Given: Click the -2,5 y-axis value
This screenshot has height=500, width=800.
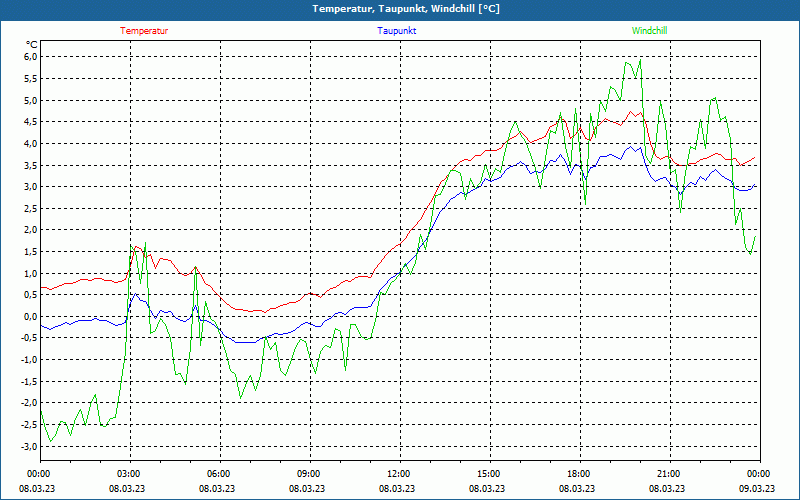Looking at the screenshot, I should coord(29,424).
